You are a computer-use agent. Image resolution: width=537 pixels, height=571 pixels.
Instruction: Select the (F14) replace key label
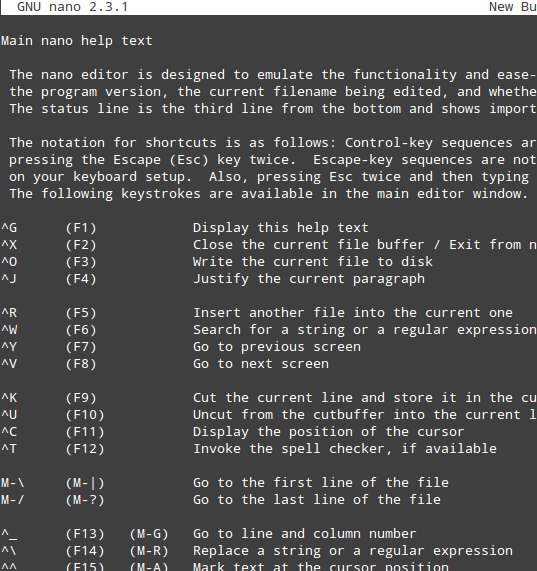[x=85, y=551]
